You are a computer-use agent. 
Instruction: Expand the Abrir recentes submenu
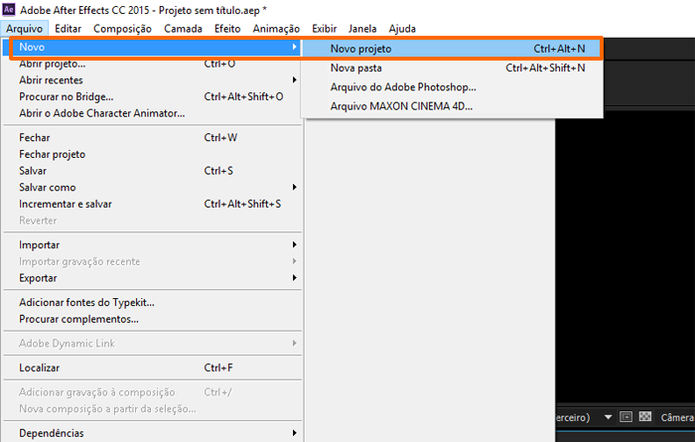[x=153, y=80]
